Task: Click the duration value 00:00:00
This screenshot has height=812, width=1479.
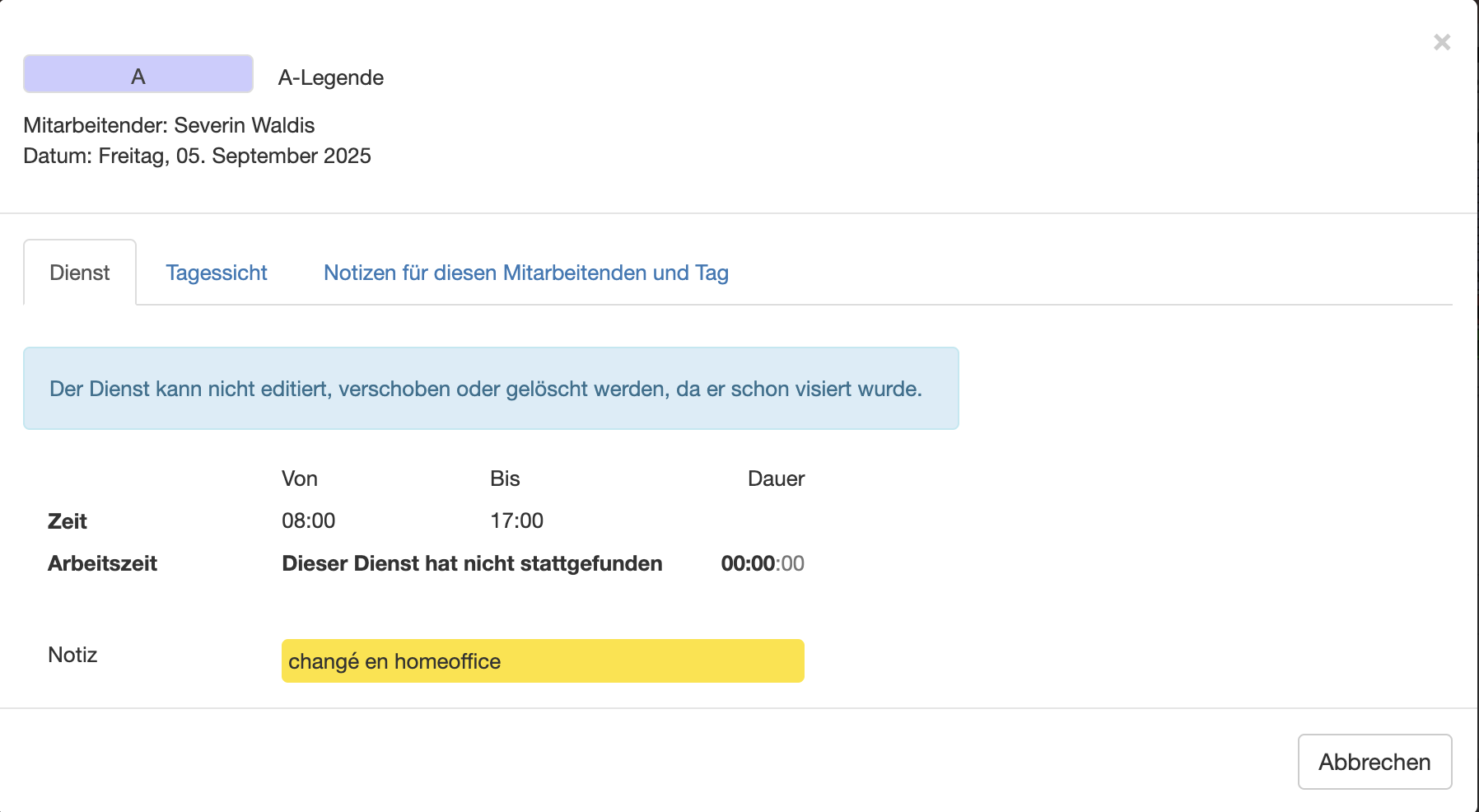Action: pos(763,563)
